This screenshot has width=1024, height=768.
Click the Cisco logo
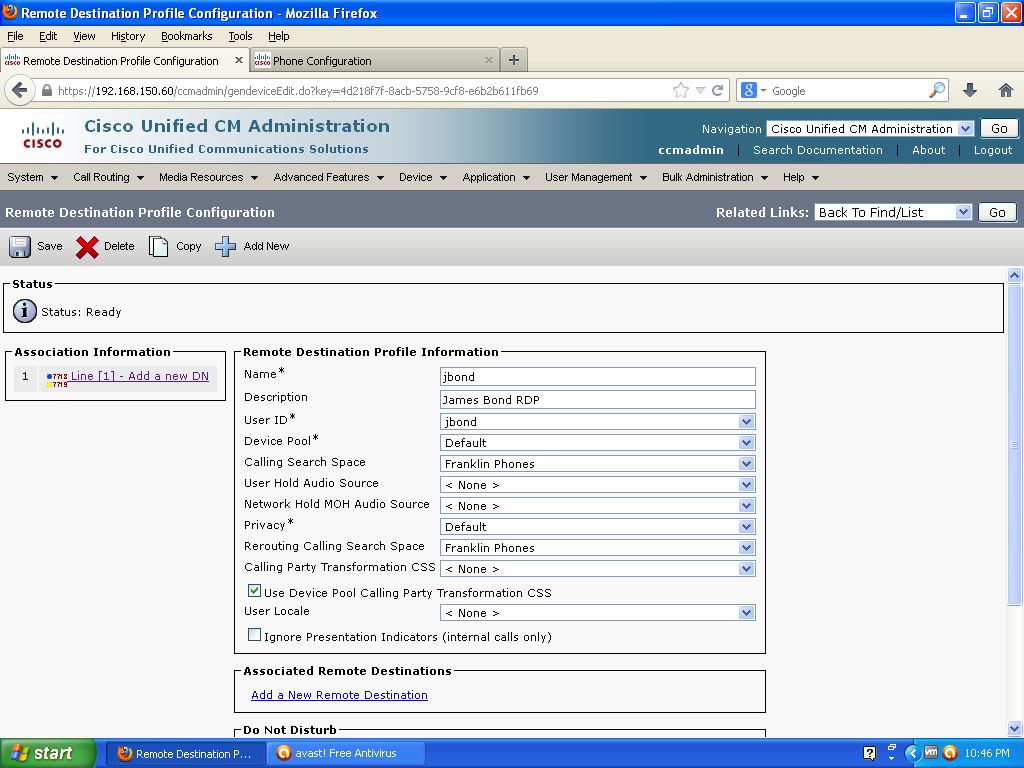point(42,136)
